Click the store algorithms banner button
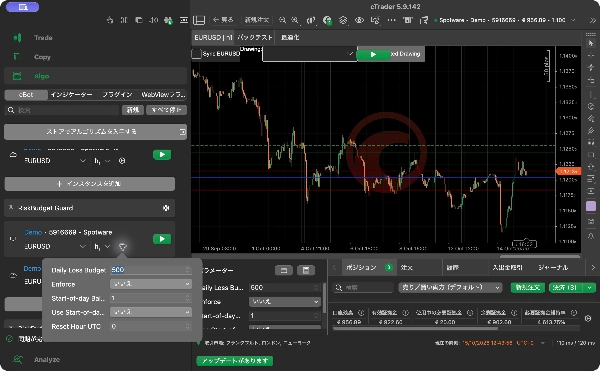This screenshot has width=600, height=371. point(95,132)
